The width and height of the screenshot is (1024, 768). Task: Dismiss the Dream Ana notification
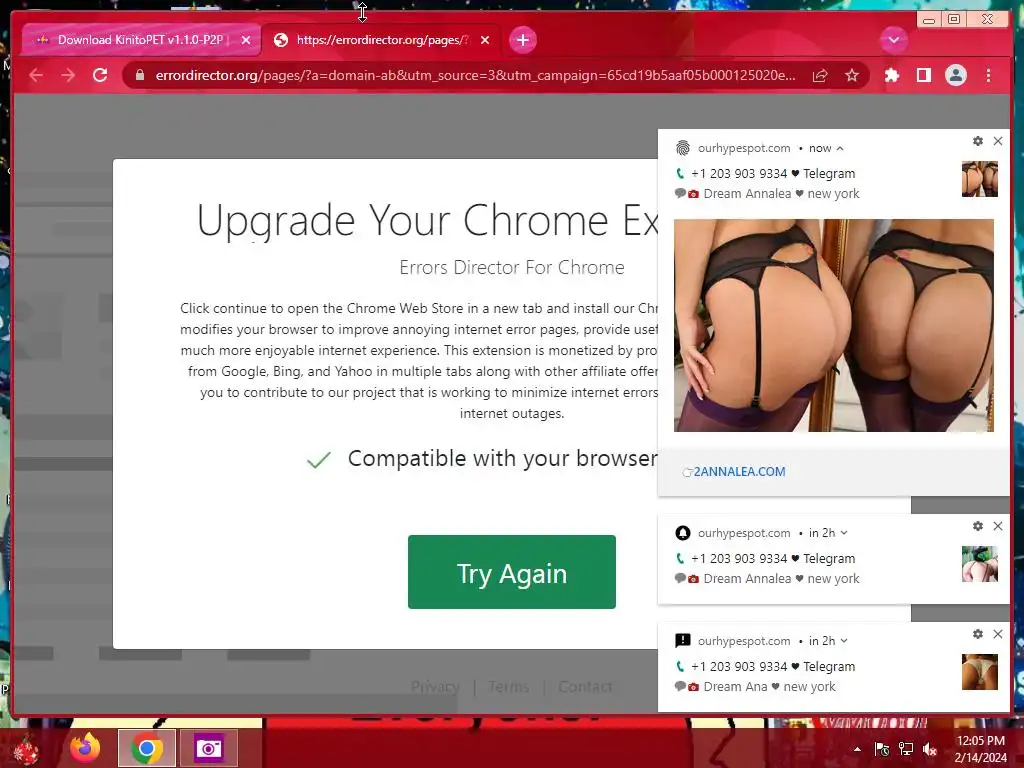998,633
